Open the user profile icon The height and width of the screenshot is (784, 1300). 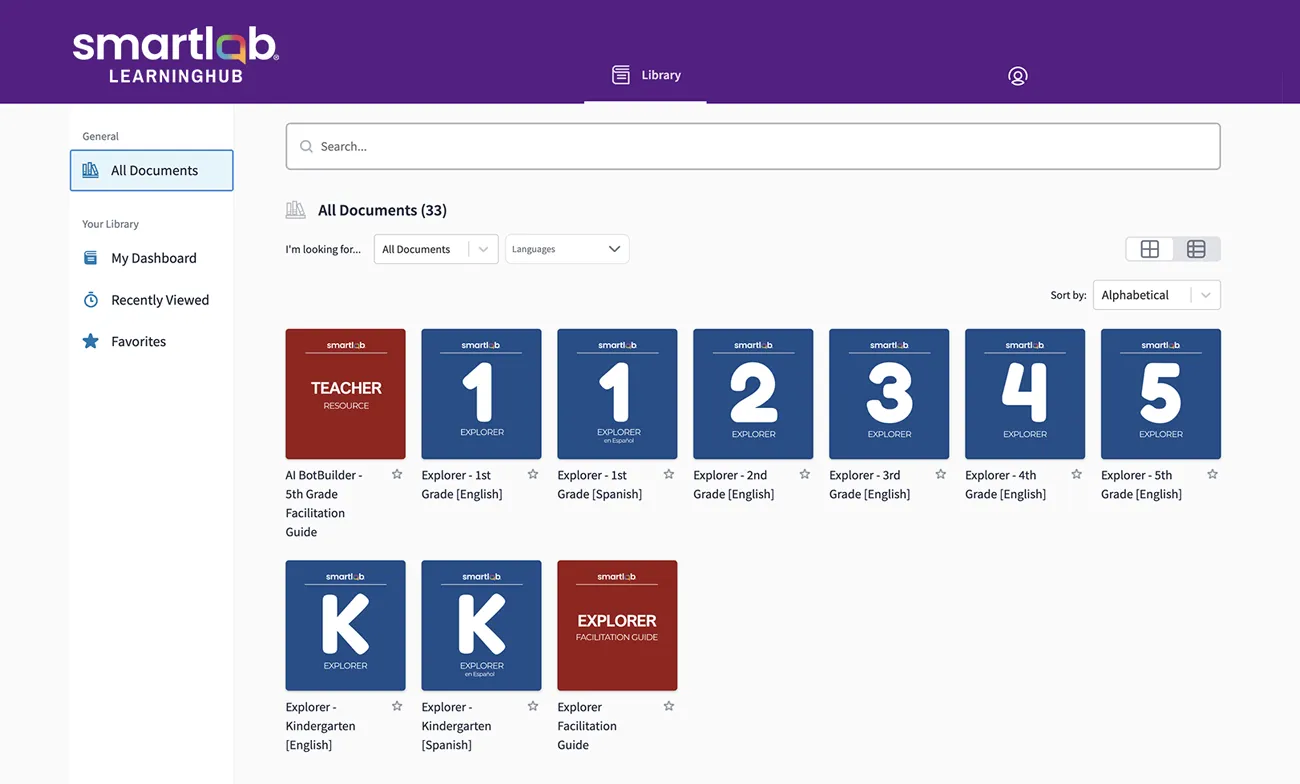1018,76
